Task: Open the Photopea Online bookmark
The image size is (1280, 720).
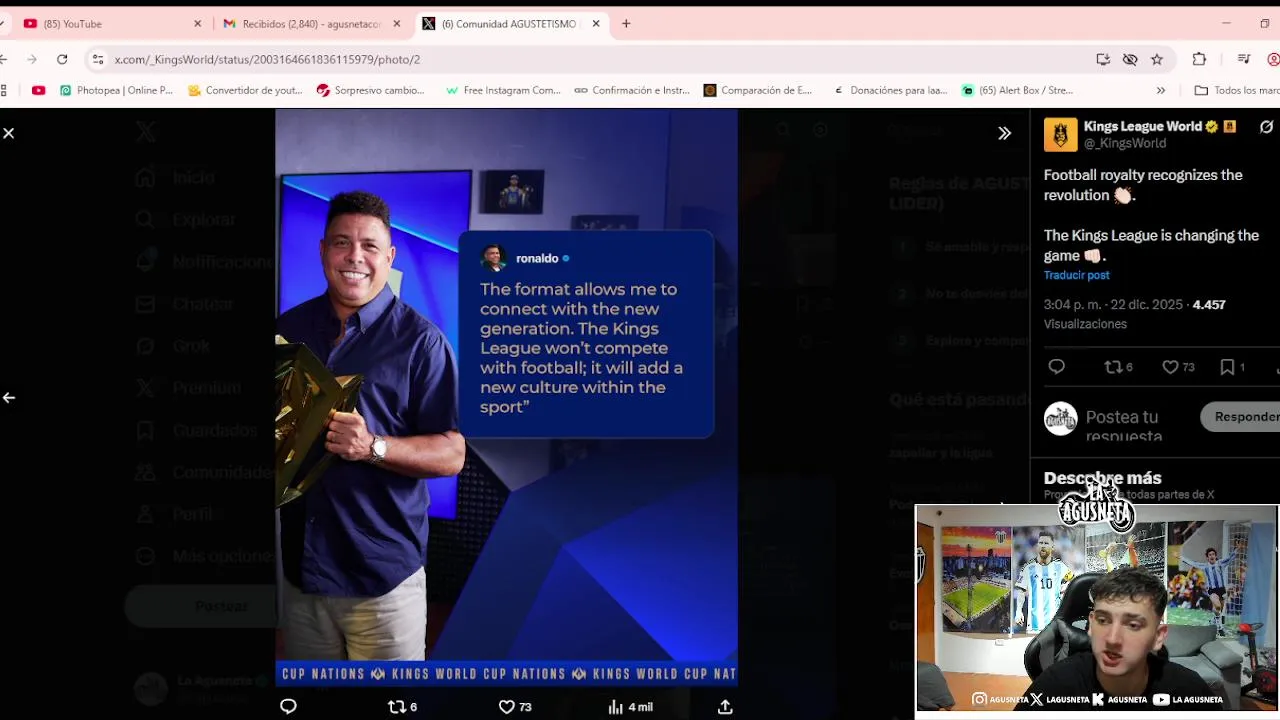Action: 116,90
